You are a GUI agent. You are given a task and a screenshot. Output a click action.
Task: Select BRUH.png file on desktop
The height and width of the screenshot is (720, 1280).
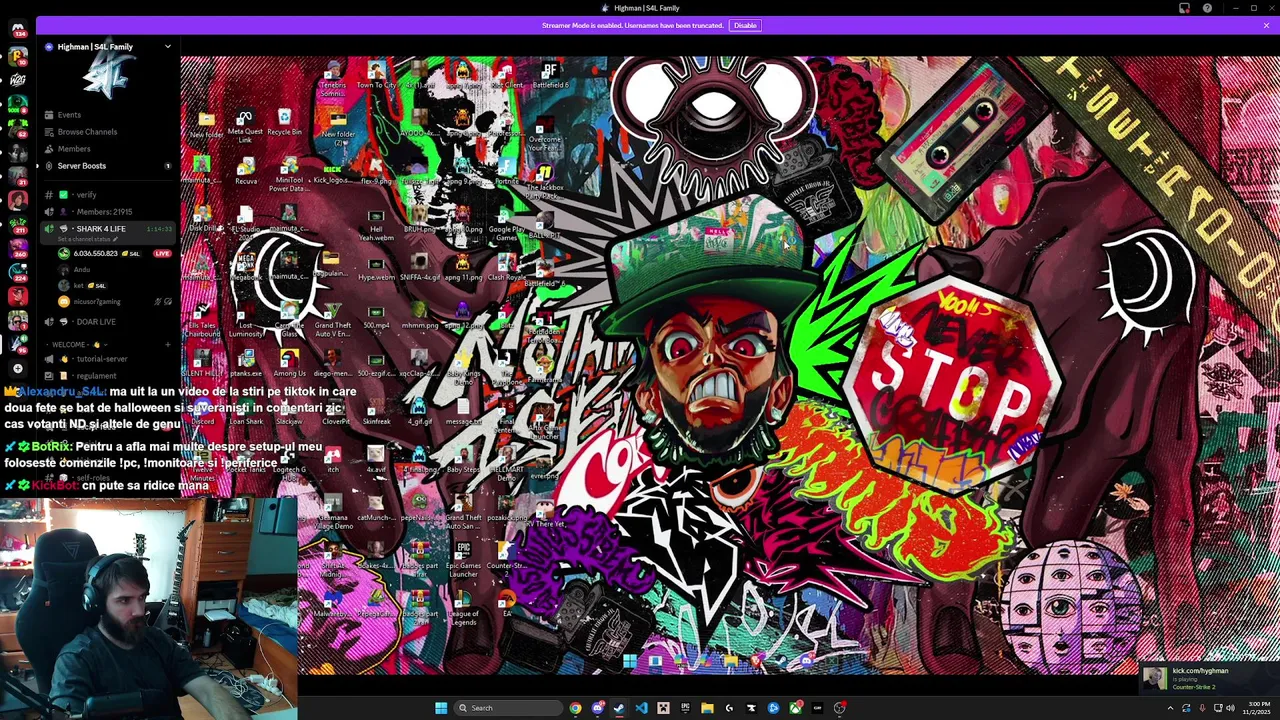420,219
